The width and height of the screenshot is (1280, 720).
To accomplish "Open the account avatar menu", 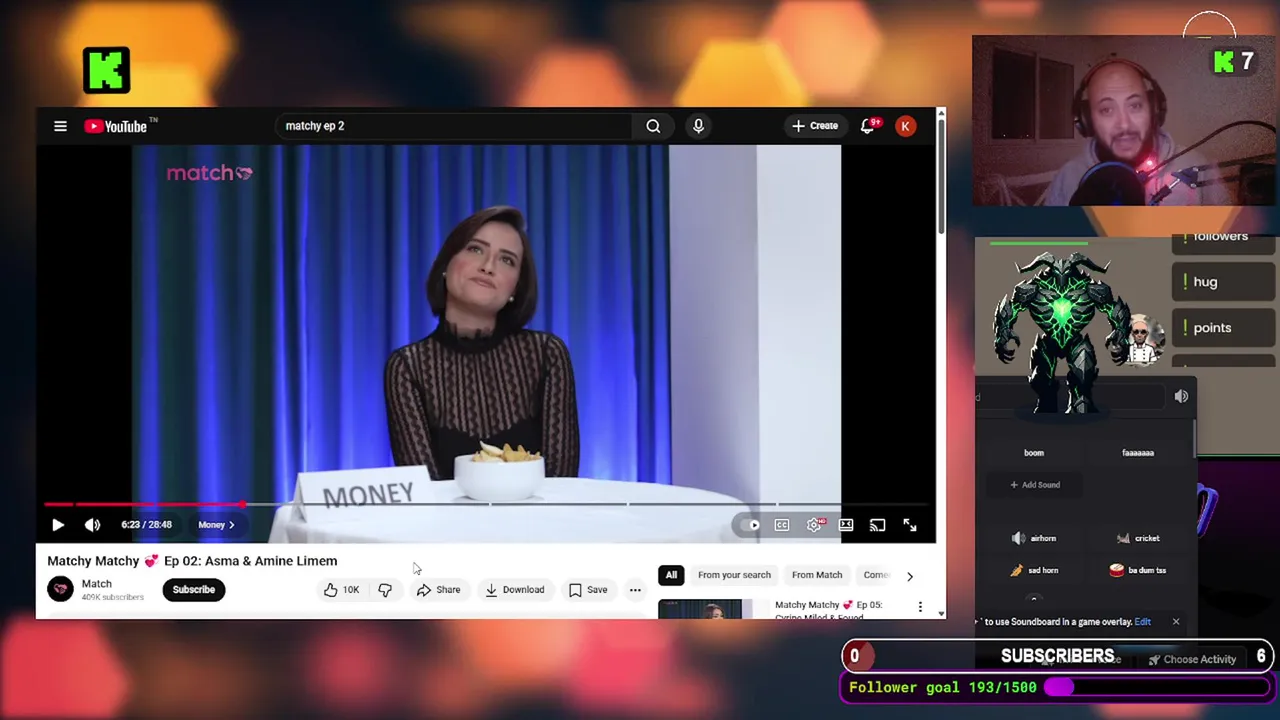I will (x=905, y=126).
